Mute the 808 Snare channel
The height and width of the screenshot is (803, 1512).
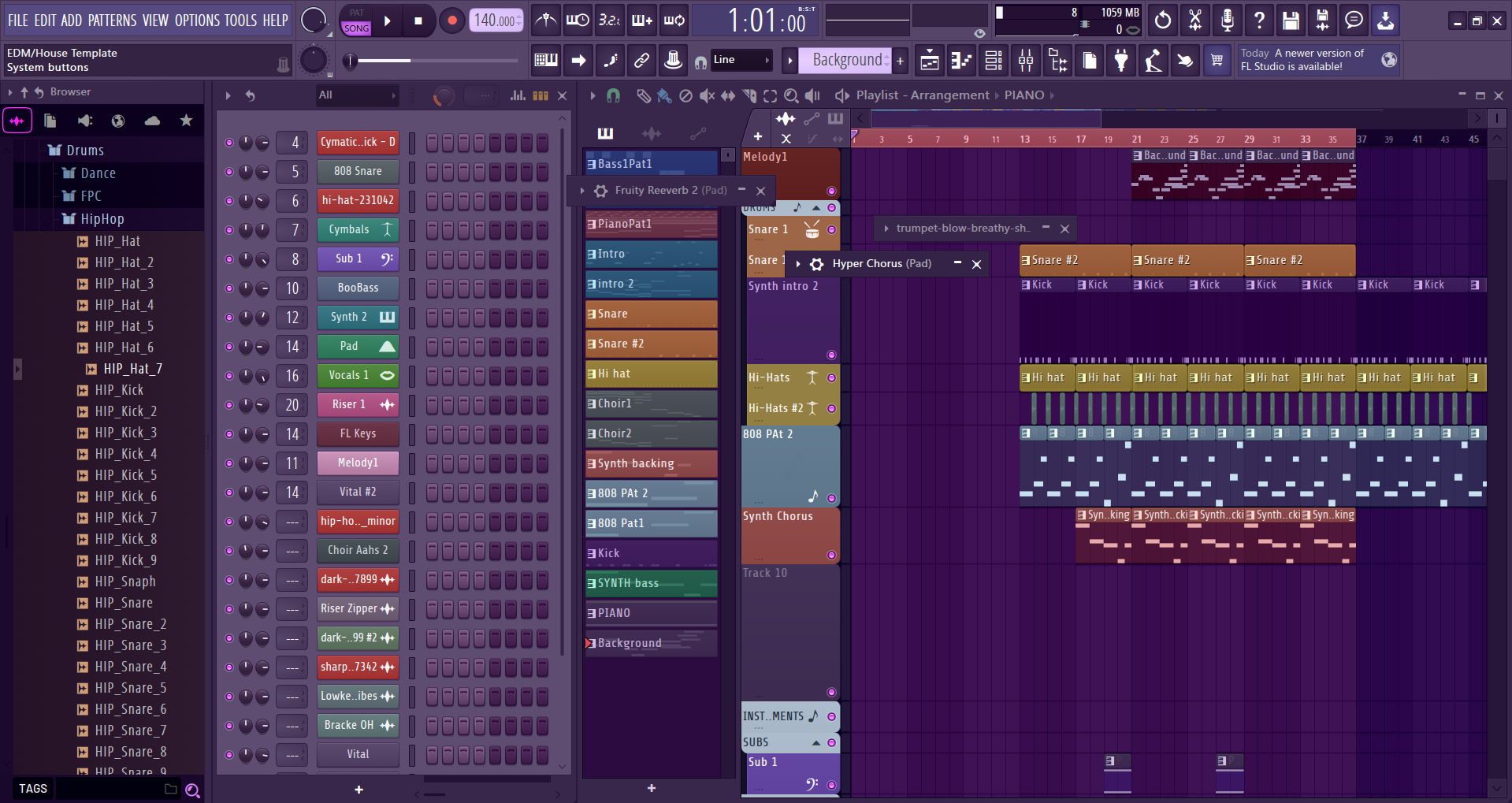pos(229,172)
